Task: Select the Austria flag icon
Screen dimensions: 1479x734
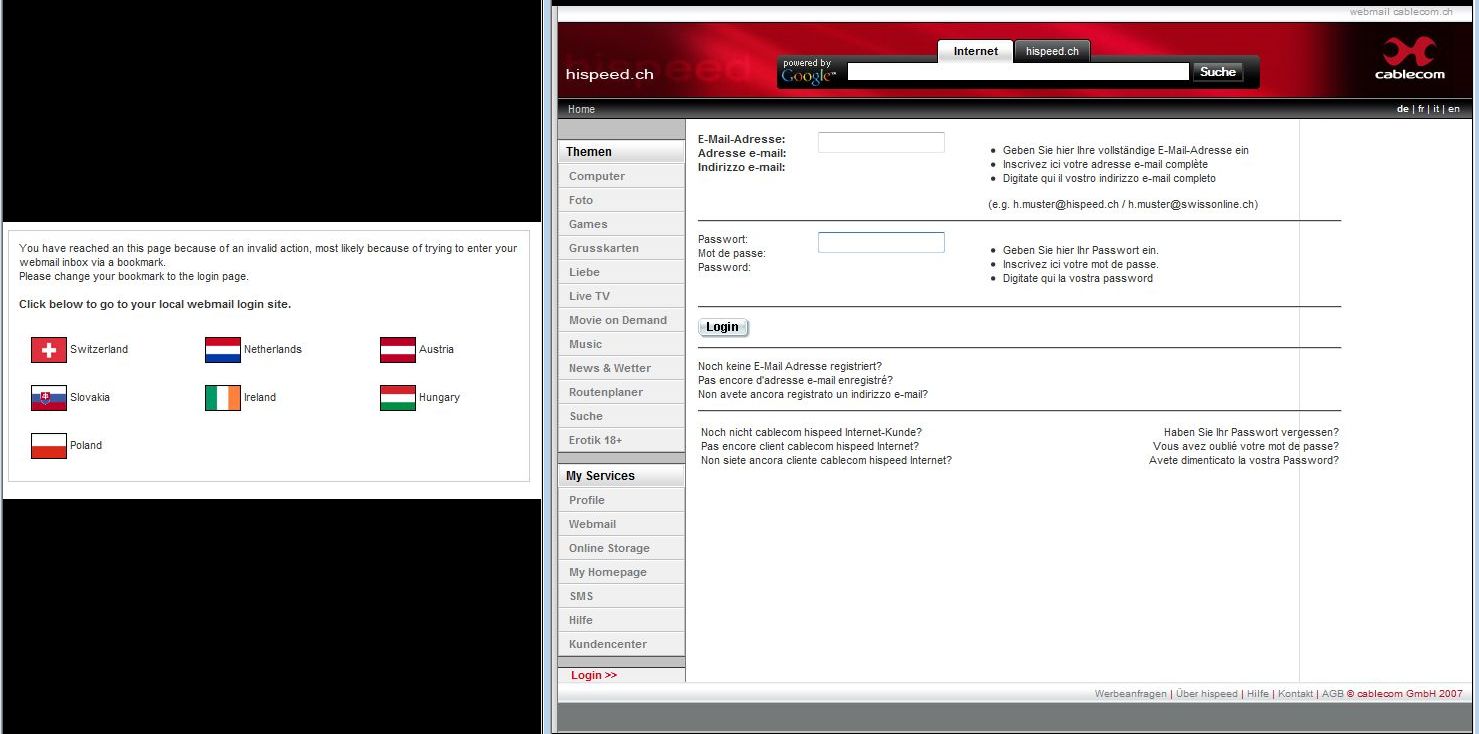Action: point(398,350)
